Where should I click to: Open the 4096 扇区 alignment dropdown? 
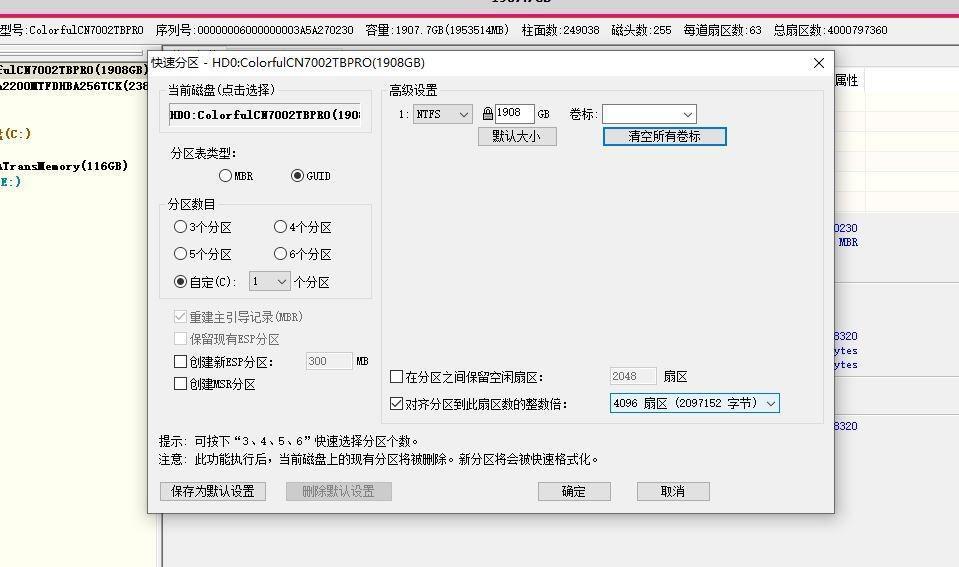point(694,403)
